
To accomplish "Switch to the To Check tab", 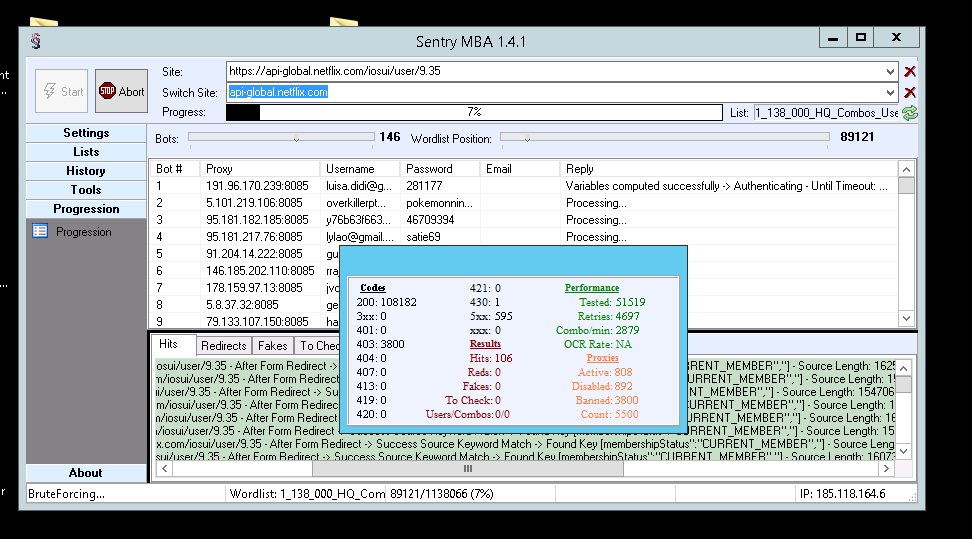I will (318, 346).
